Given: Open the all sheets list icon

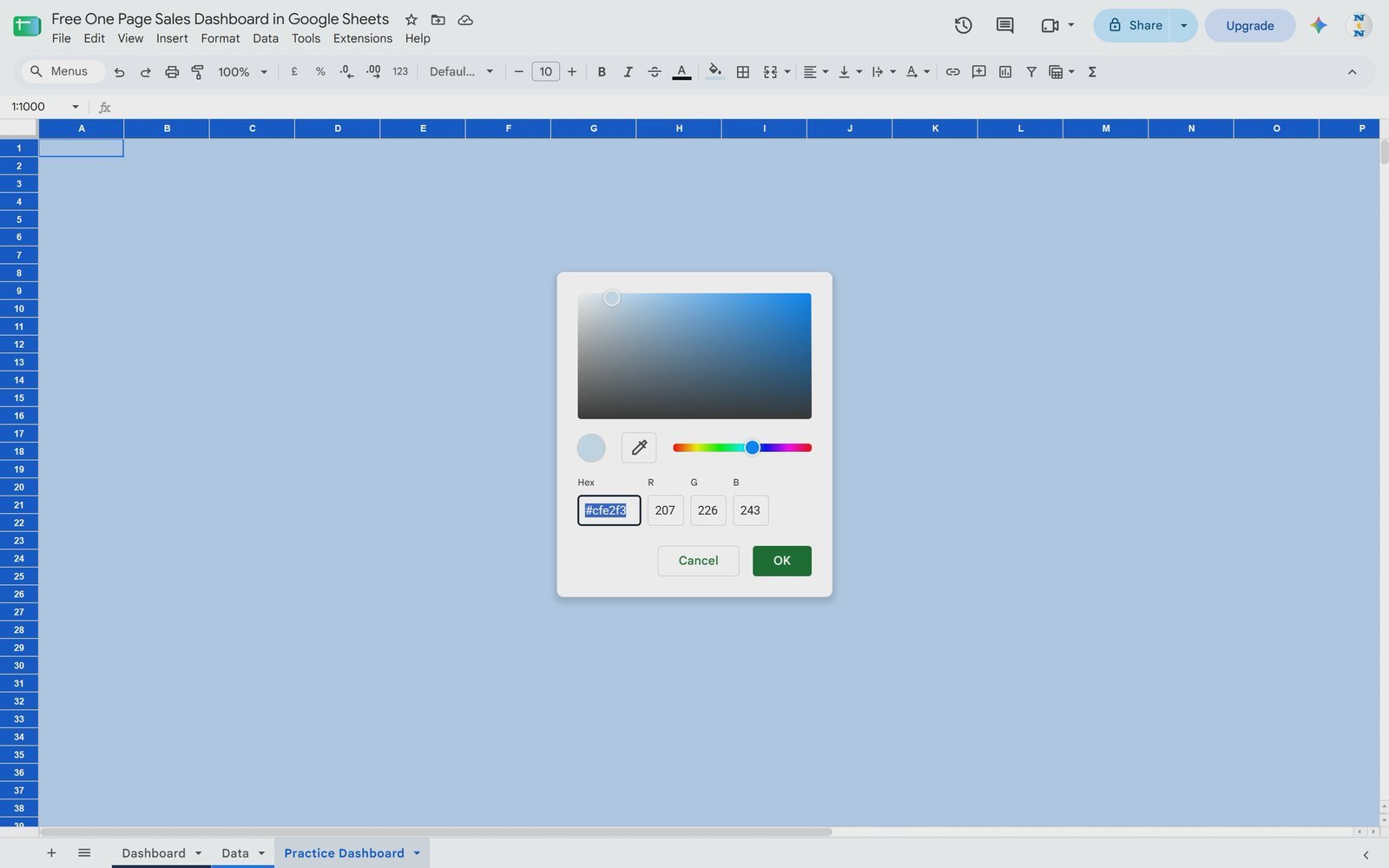Looking at the screenshot, I should click(84, 853).
